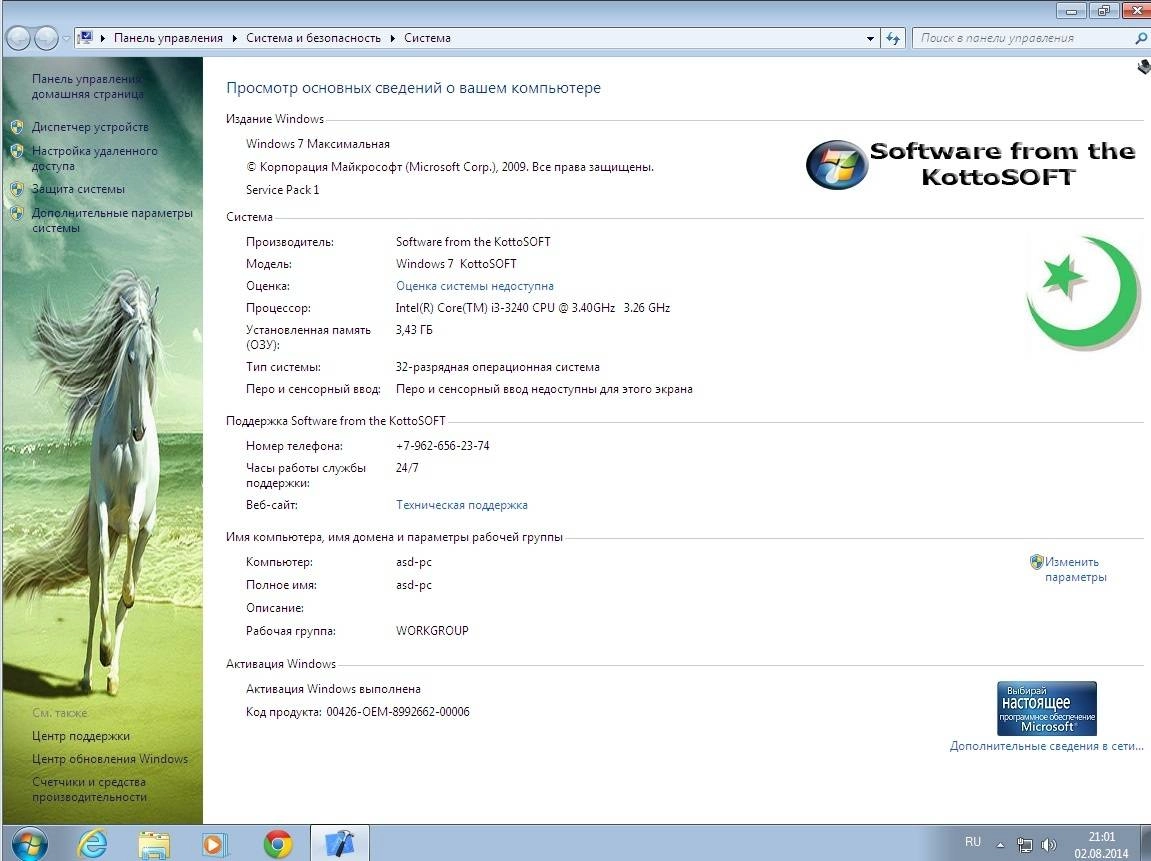This screenshot has width=1151, height=861.
Task: Select Система breadcrumb
Action: [x=427, y=38]
